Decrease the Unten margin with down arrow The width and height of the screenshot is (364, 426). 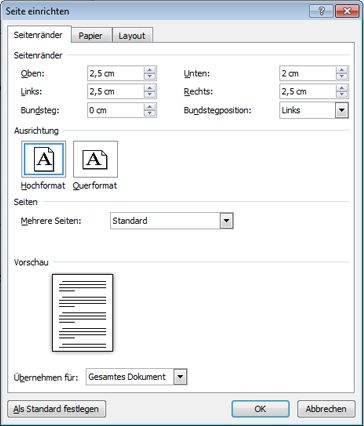(x=342, y=77)
